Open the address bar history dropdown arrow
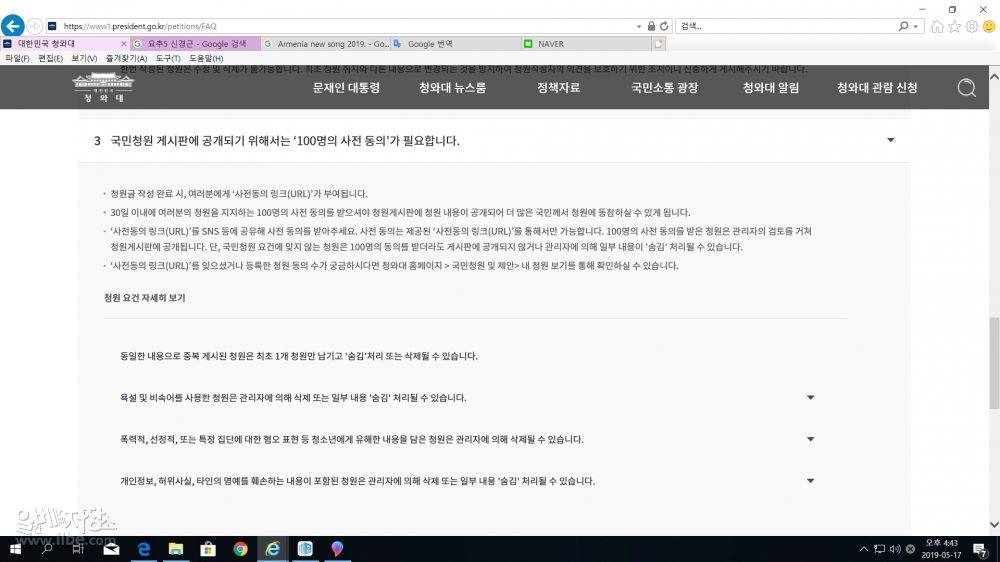 pos(639,26)
